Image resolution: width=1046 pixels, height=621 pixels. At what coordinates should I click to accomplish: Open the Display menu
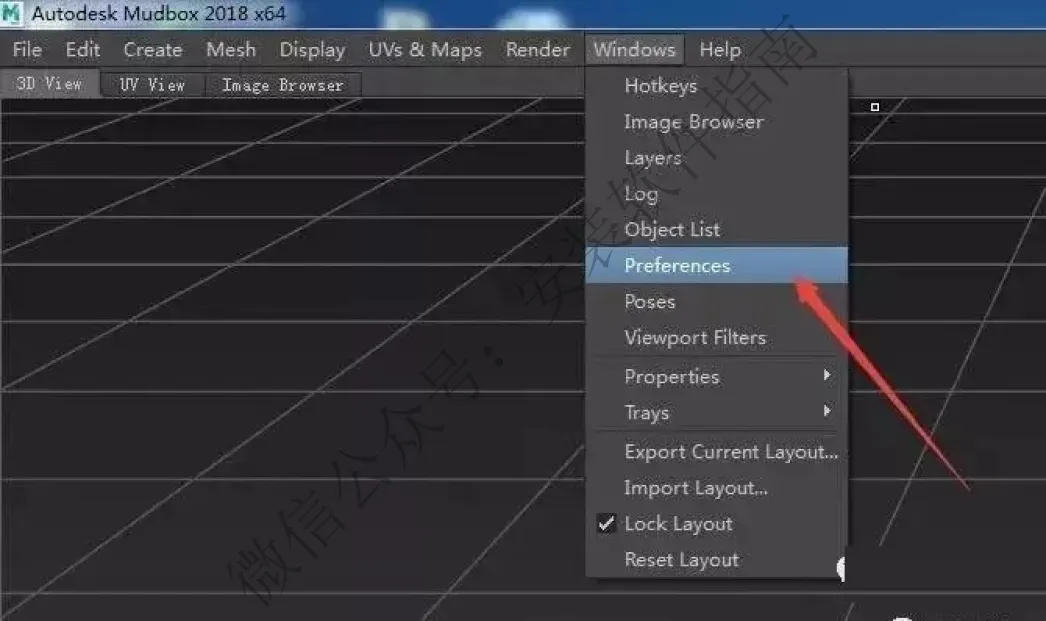pos(312,49)
